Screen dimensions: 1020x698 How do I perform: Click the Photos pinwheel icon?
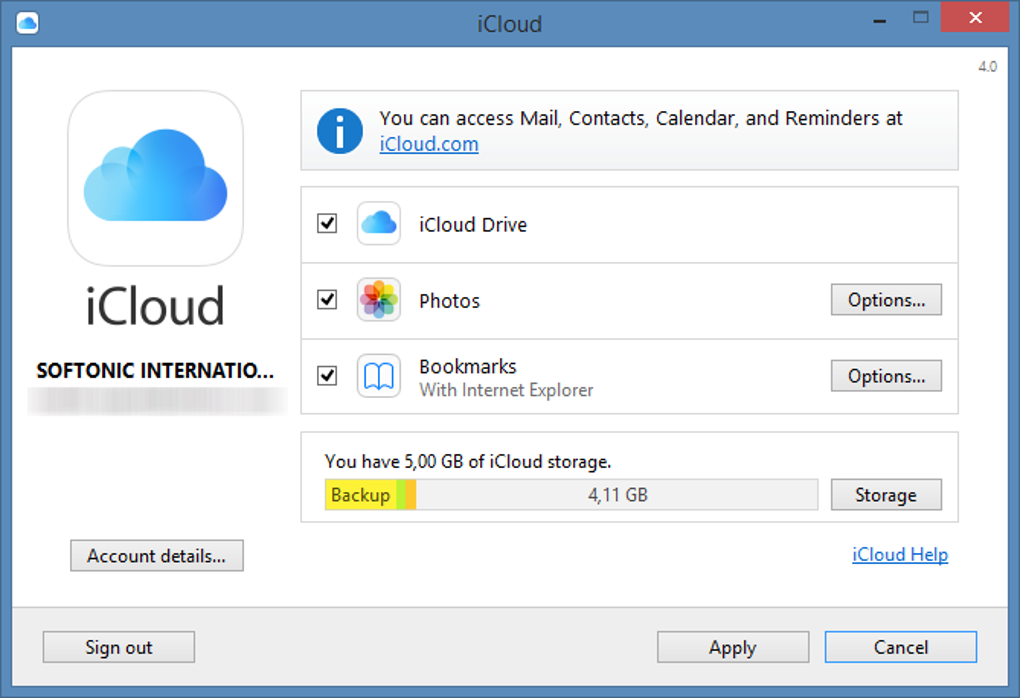point(379,300)
